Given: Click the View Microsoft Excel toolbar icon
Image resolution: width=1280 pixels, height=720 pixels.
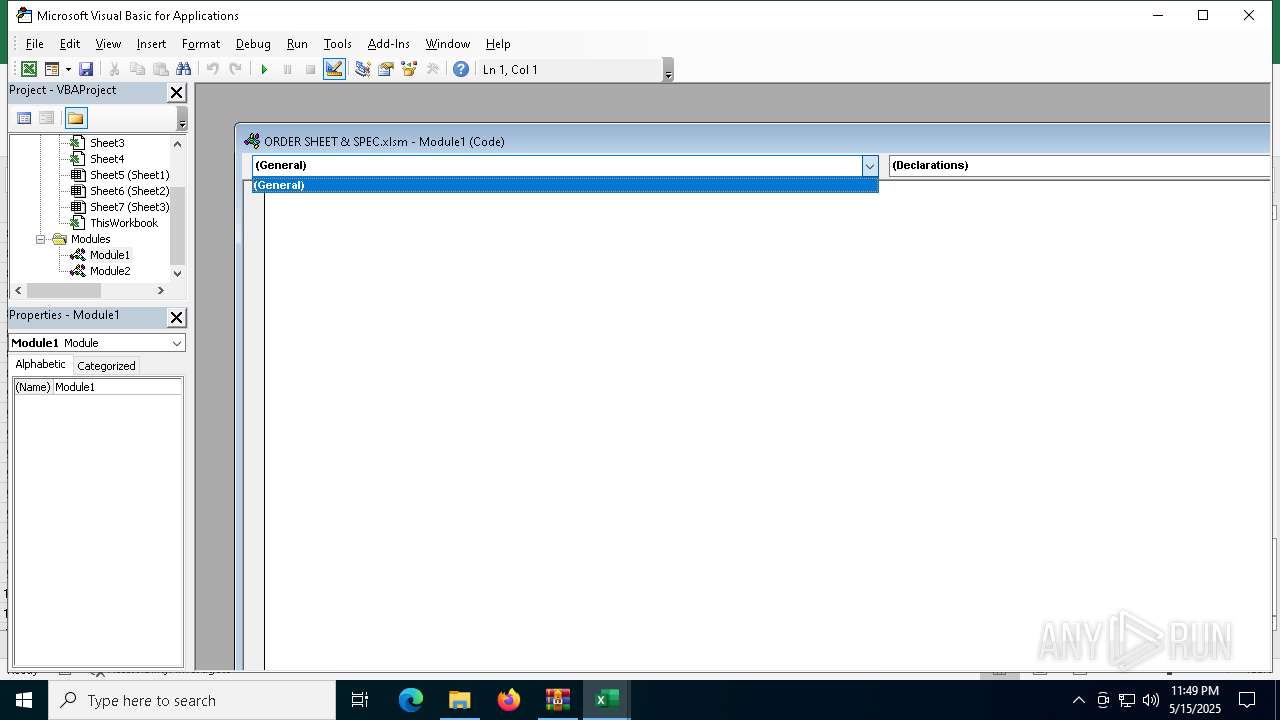Looking at the screenshot, I should coord(29,69).
